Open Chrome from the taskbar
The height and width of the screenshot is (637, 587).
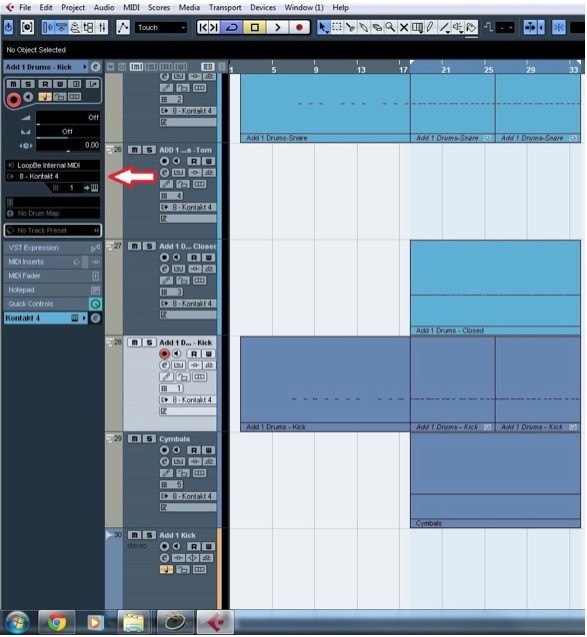[57, 622]
